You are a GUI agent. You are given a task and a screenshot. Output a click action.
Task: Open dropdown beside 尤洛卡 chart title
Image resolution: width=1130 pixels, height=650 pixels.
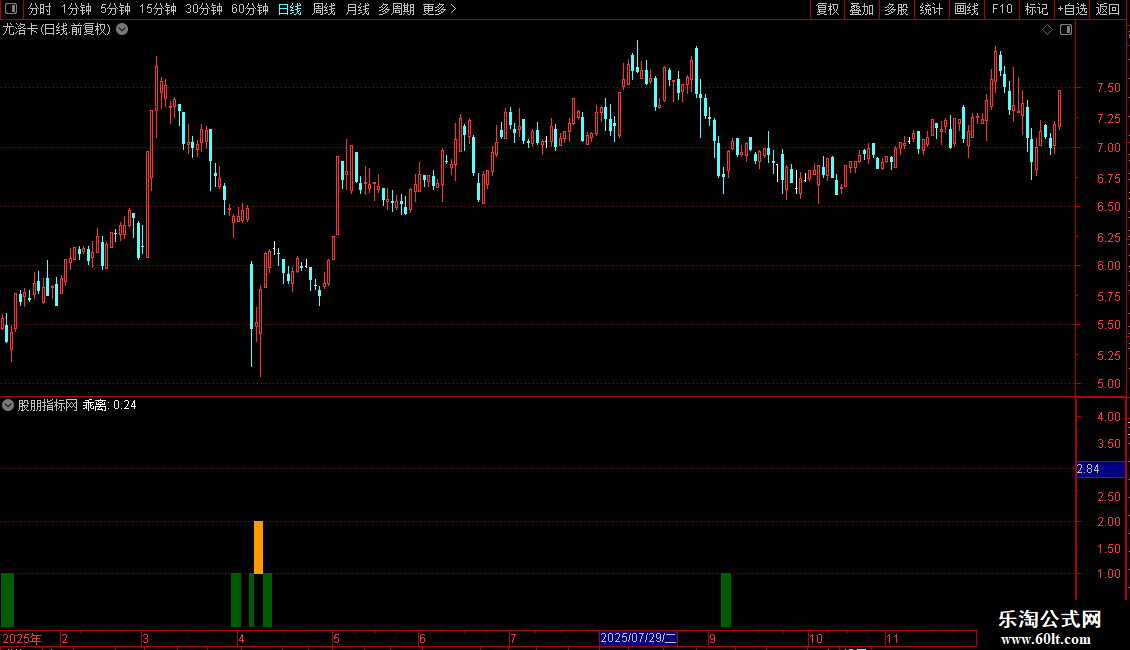tap(123, 30)
